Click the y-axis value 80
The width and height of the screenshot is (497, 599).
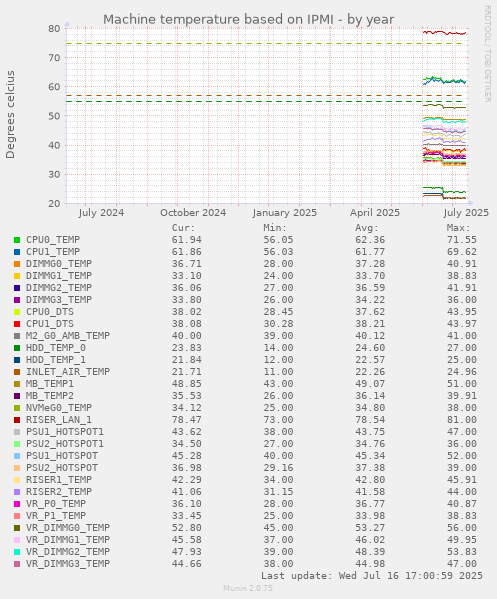(54, 29)
